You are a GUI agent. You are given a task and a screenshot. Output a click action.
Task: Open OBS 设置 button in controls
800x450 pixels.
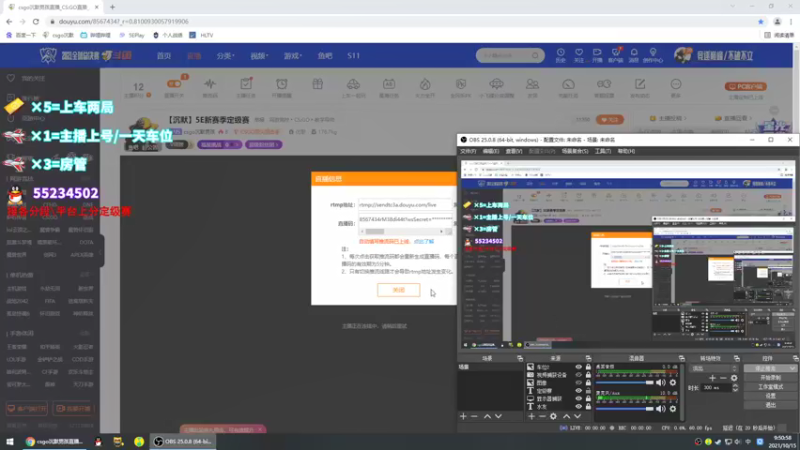click(x=770, y=396)
